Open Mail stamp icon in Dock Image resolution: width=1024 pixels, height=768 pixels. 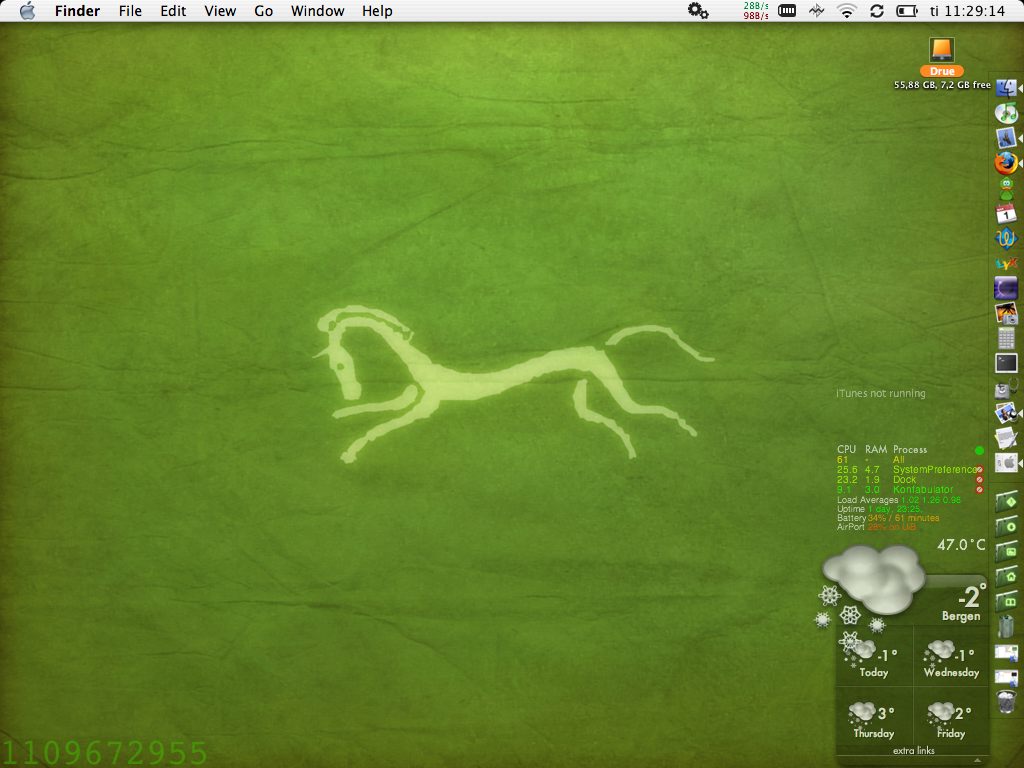click(x=1006, y=138)
